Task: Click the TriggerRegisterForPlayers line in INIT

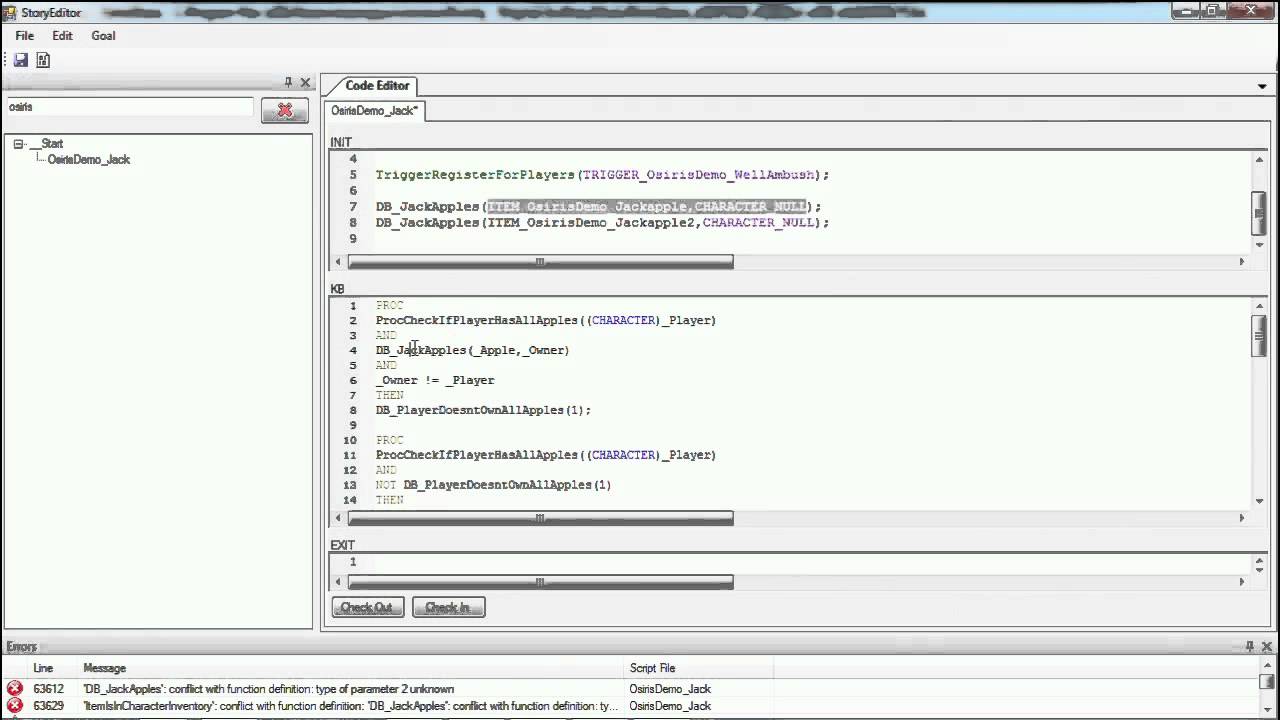Action: click(602, 175)
